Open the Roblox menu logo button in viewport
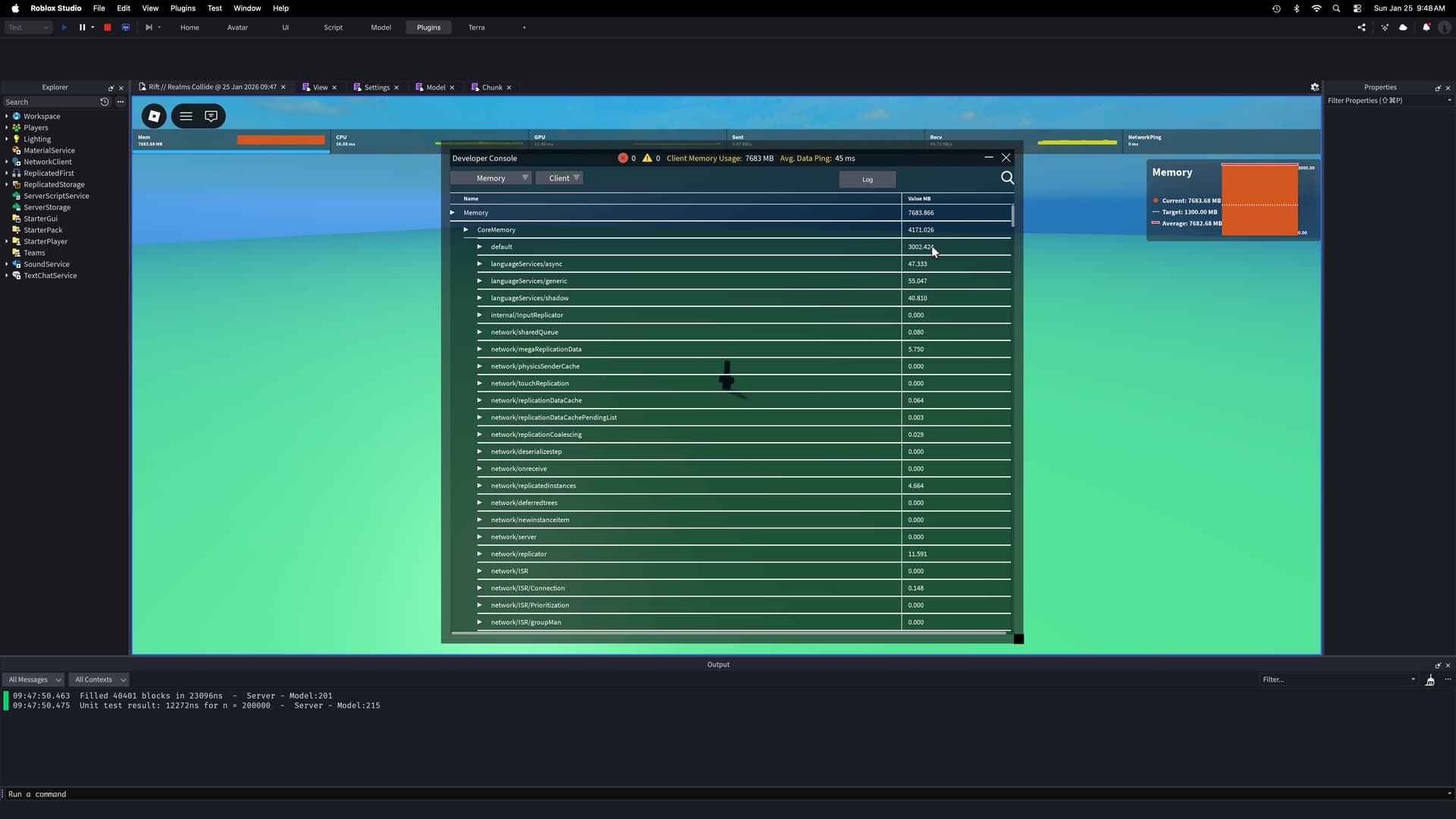 coord(154,116)
